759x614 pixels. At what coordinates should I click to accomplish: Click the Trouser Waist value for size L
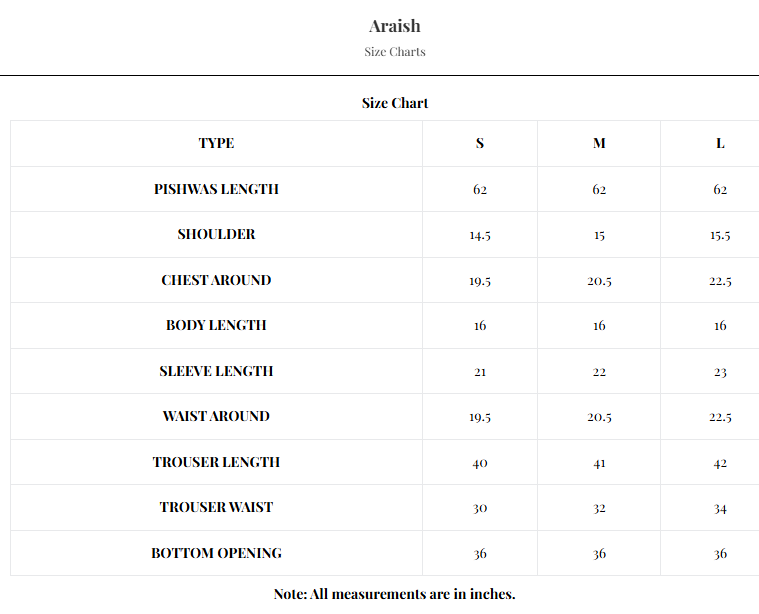720,508
